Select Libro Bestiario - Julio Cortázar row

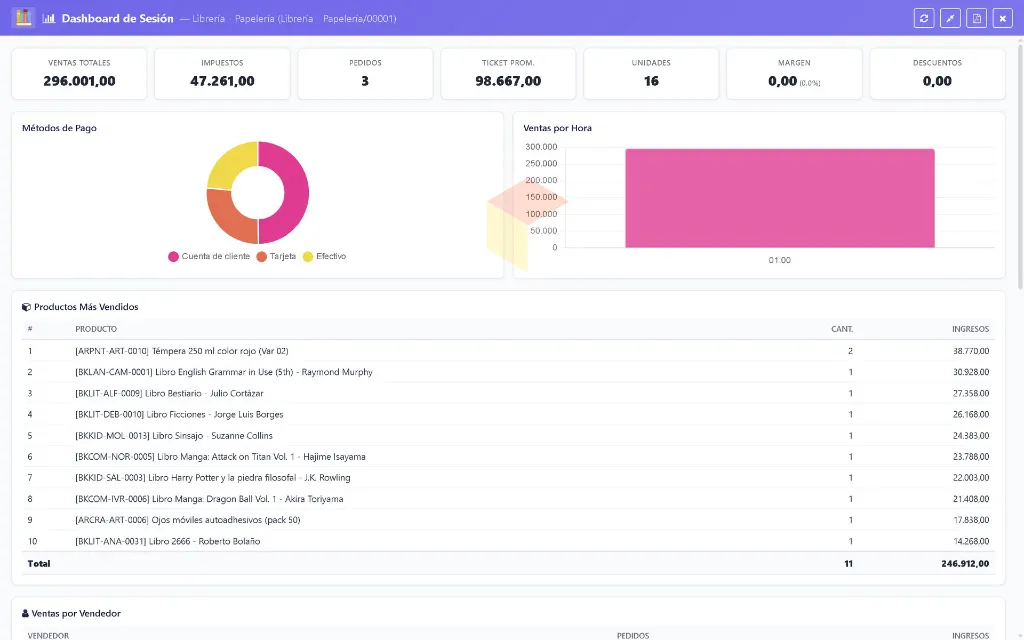pos(508,393)
